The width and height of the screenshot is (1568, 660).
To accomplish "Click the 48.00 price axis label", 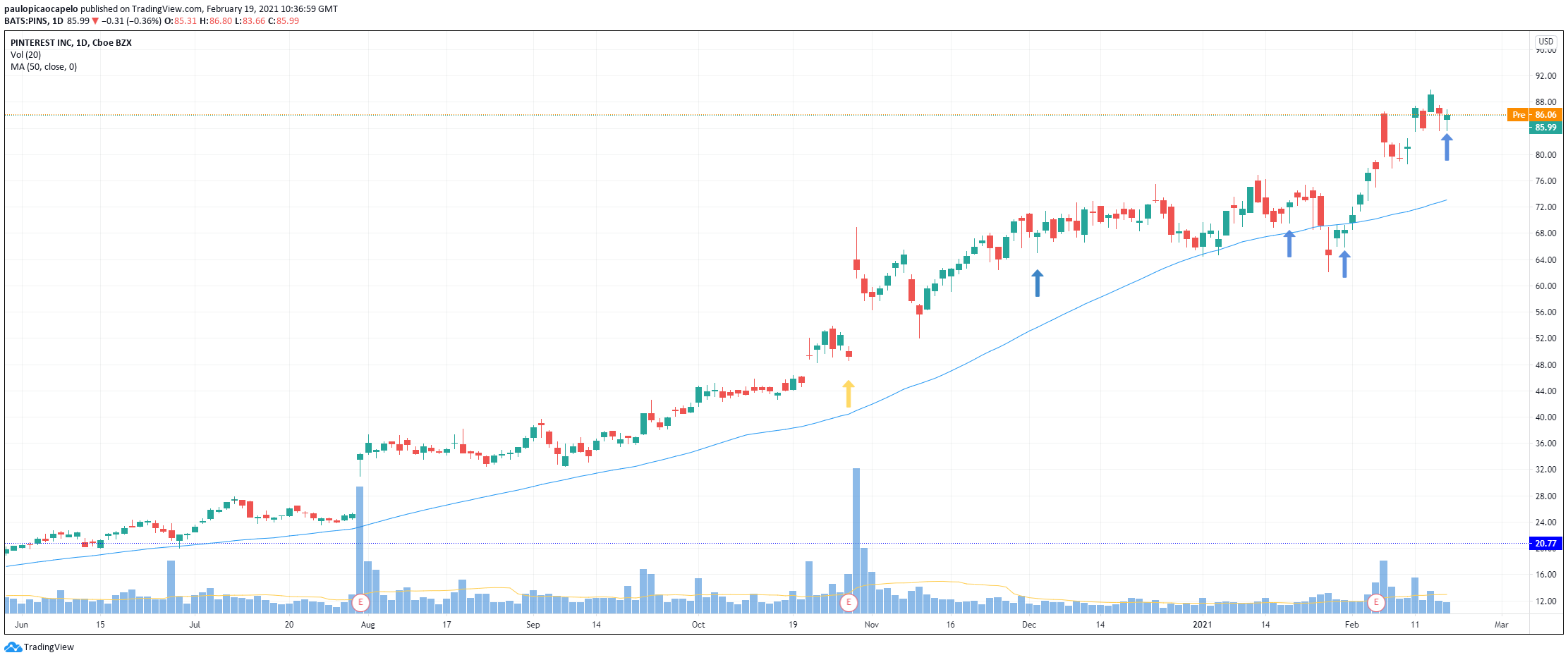I will click(x=1545, y=365).
